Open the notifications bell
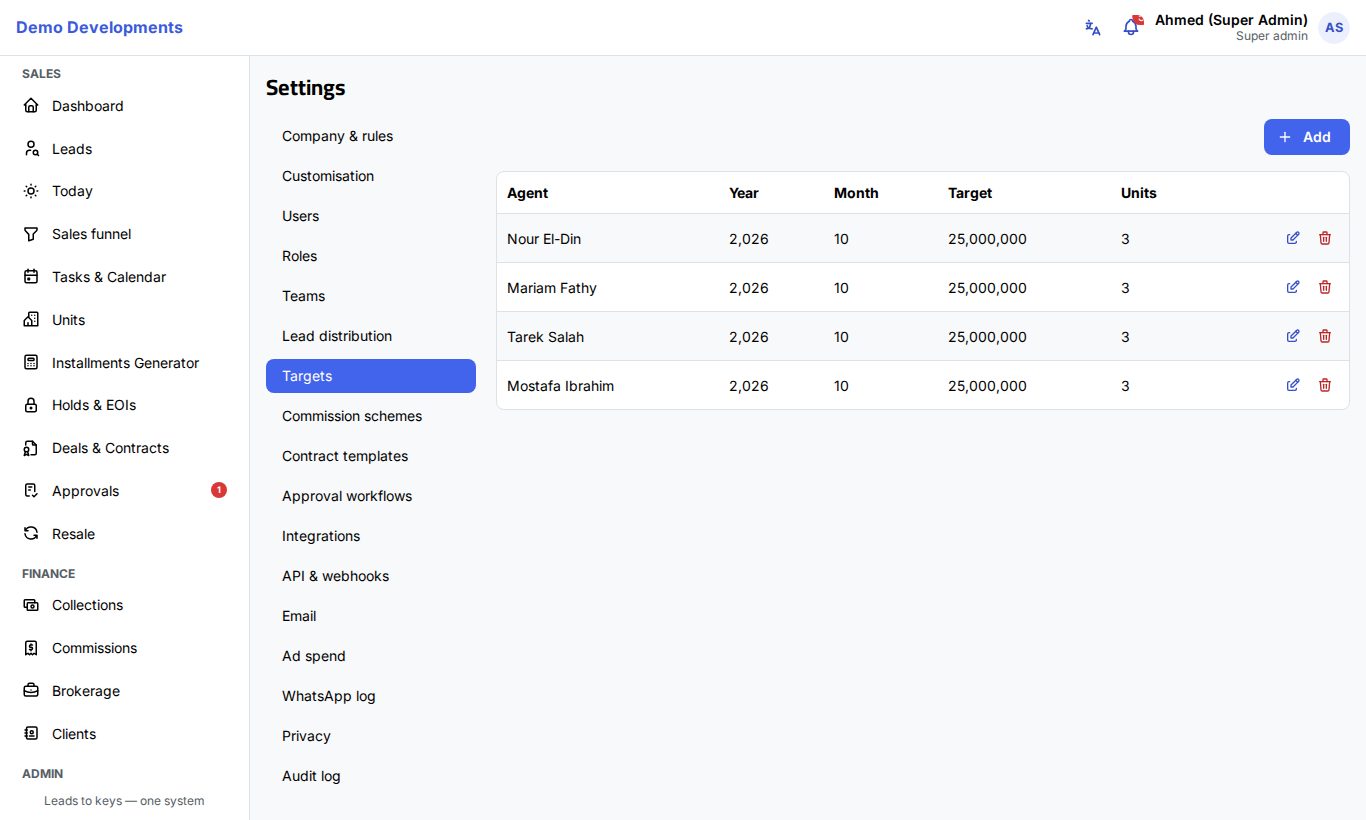This screenshot has width=1366, height=820. pos(1131,28)
